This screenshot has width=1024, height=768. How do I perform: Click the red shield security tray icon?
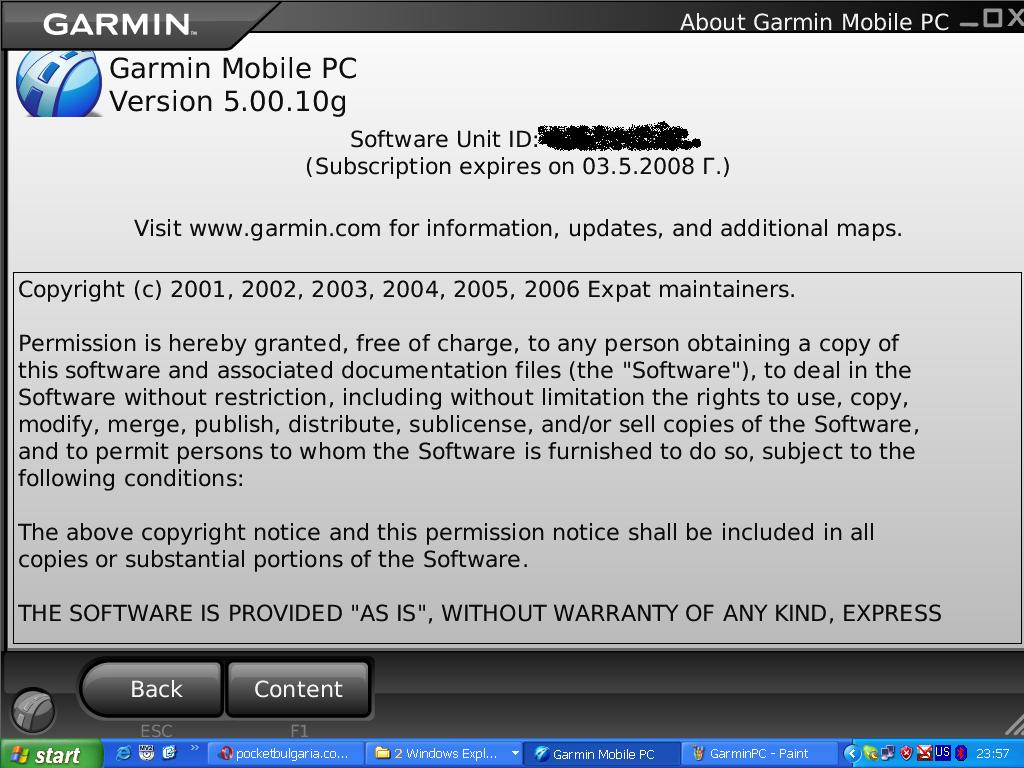point(906,754)
